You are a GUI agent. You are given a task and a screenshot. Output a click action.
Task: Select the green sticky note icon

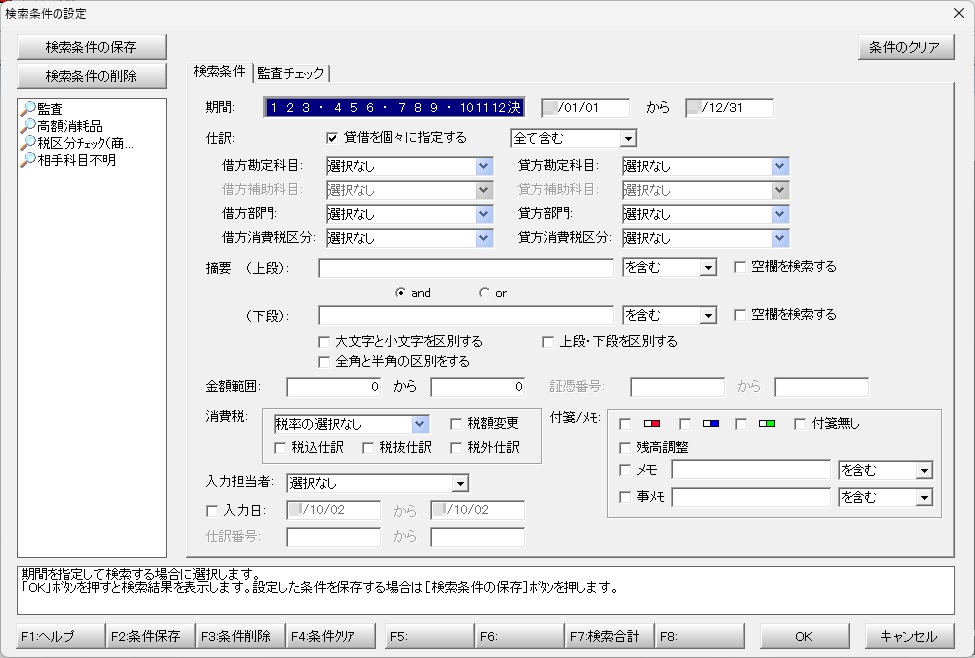coord(767,424)
